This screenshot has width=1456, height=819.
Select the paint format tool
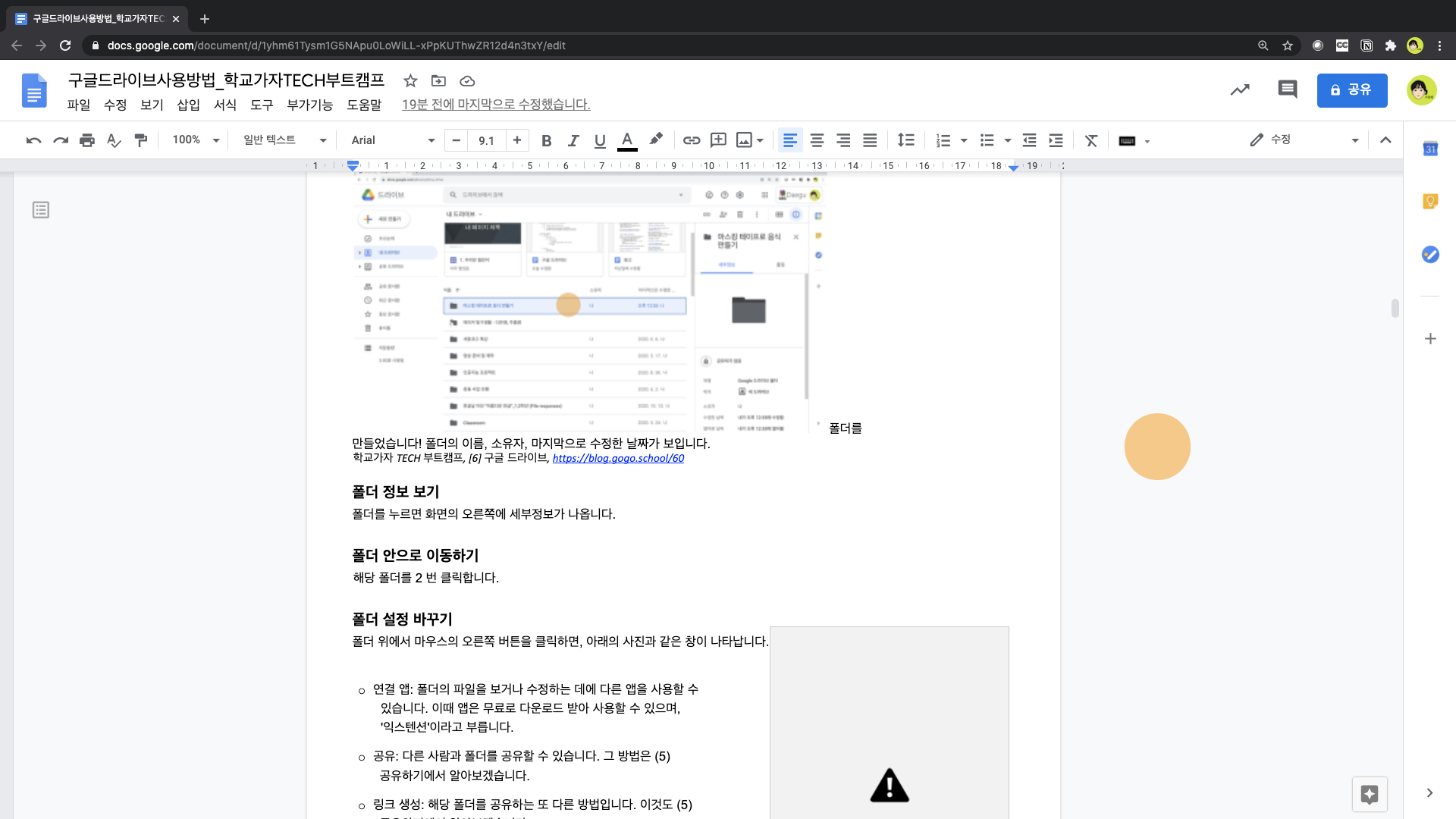coord(141,140)
